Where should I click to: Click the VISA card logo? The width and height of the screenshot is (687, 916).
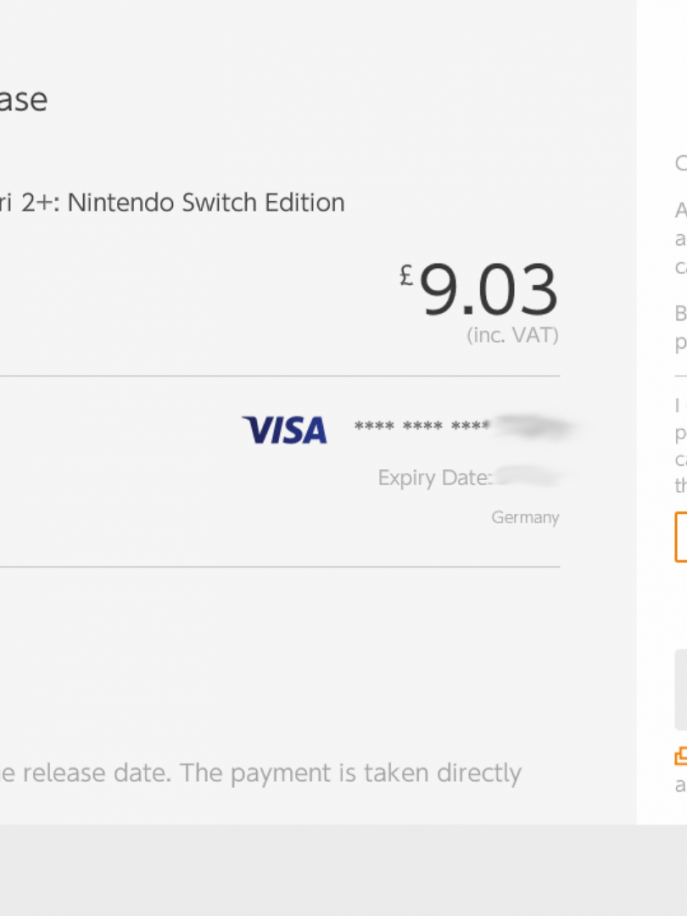tap(285, 430)
